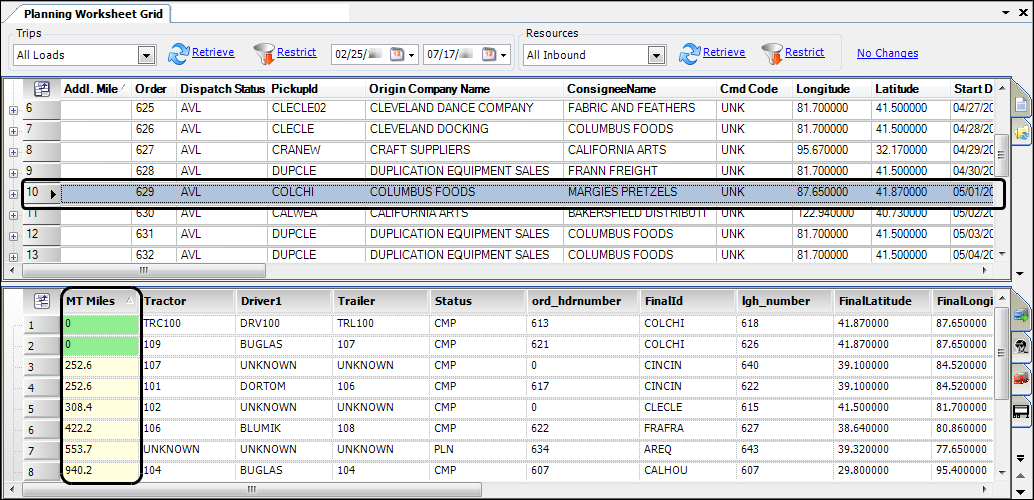Open the end date dropdown arrow
Image resolution: width=1034 pixels, height=500 pixels.
[504, 54]
